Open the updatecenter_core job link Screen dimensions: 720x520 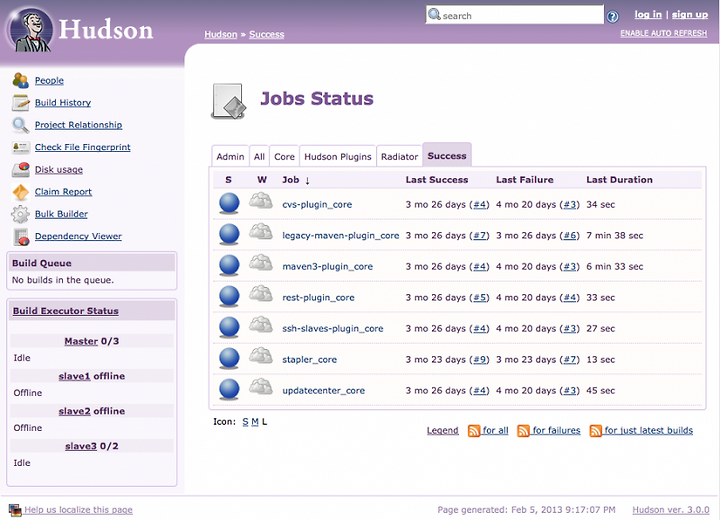click(323, 390)
